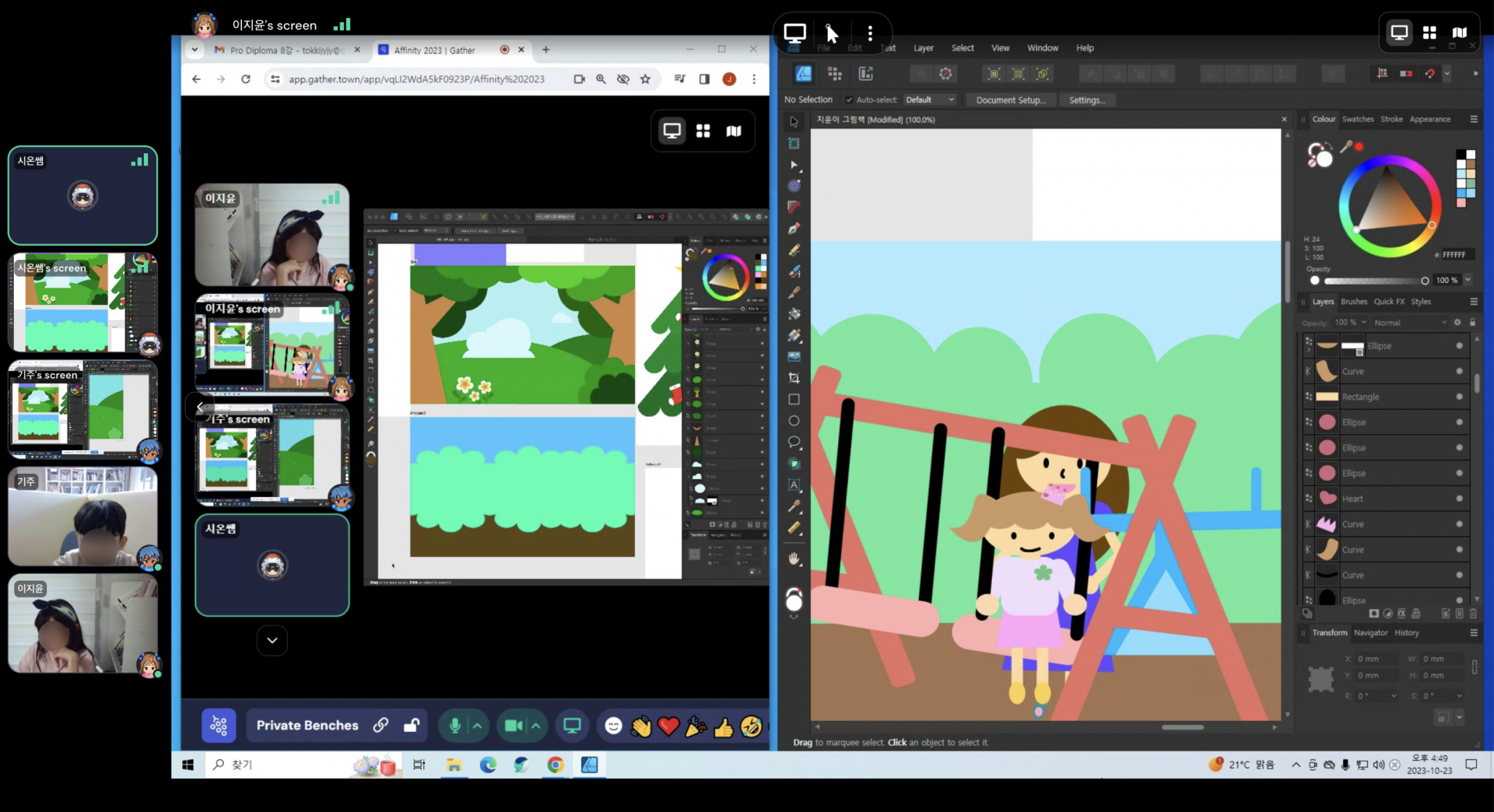Open layer effects FX icon
The image size is (1494, 812).
(1401, 614)
